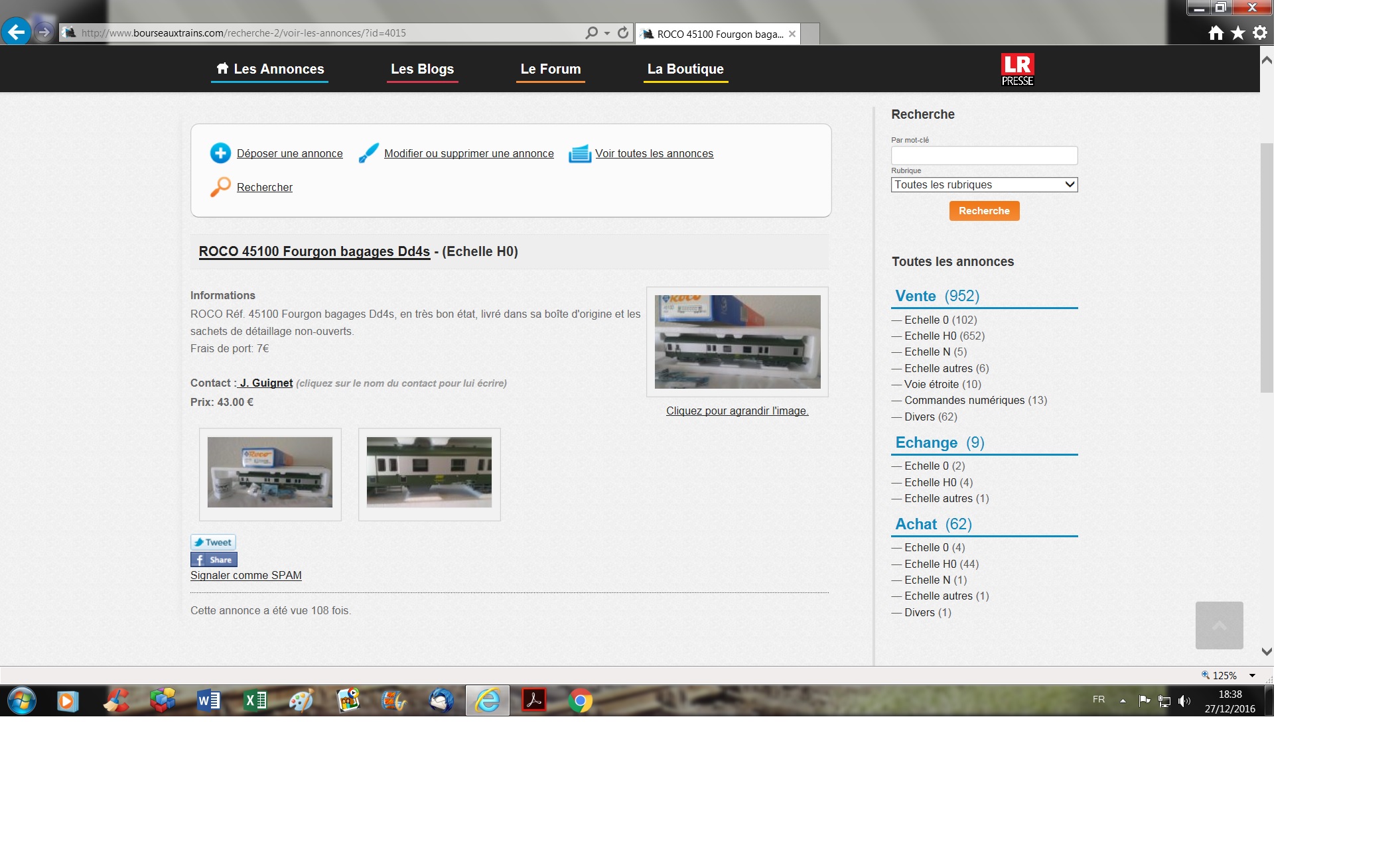Open the browser favorites star

(1238, 33)
